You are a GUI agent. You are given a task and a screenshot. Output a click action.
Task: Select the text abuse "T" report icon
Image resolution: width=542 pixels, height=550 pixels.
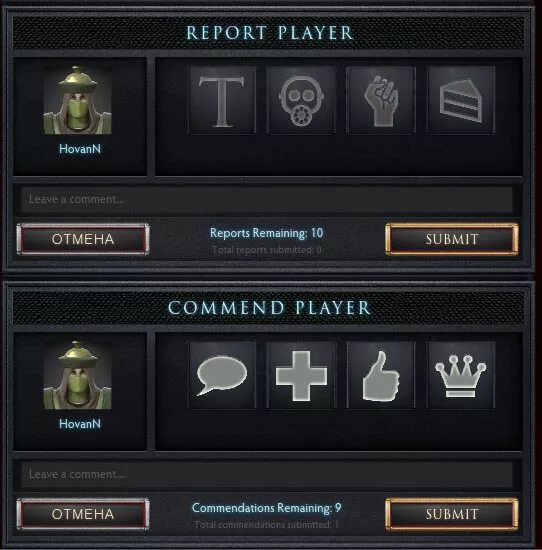(x=222, y=100)
